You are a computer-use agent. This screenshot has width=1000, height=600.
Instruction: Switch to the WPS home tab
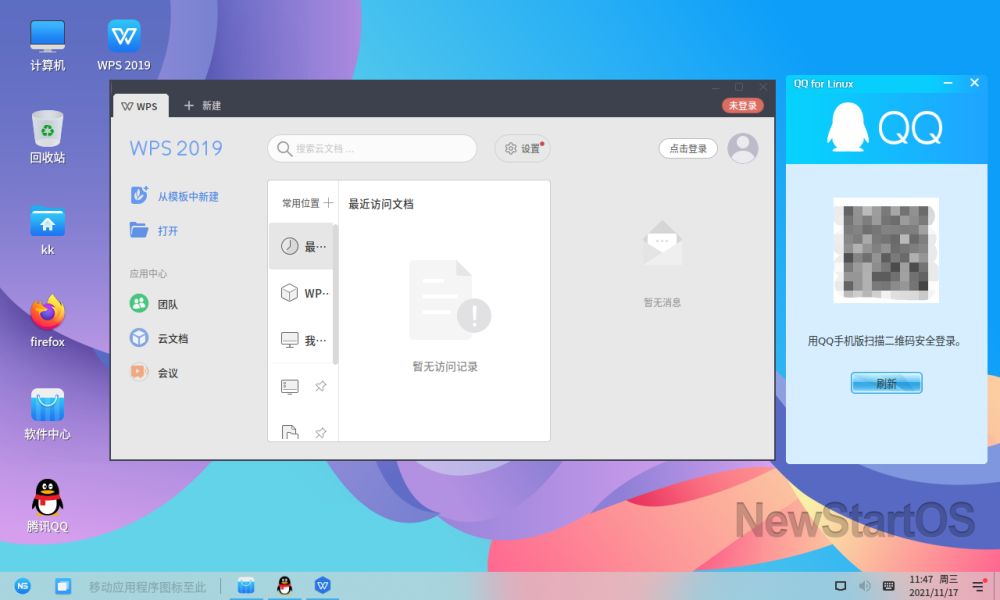point(140,106)
